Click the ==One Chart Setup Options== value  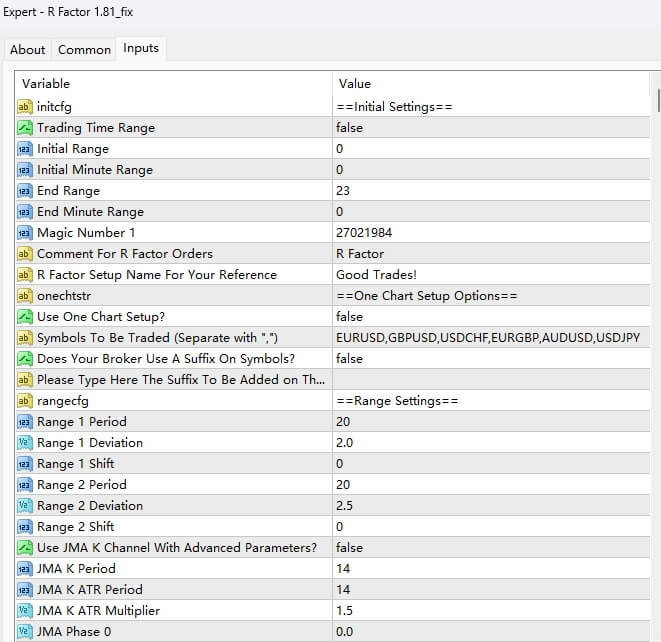pyautogui.click(x=427, y=296)
